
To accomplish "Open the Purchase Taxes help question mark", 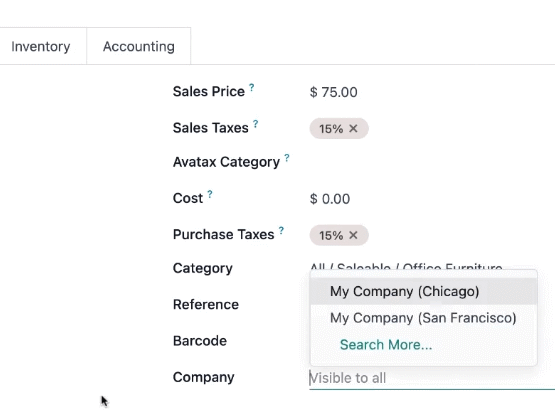I will pos(281,230).
